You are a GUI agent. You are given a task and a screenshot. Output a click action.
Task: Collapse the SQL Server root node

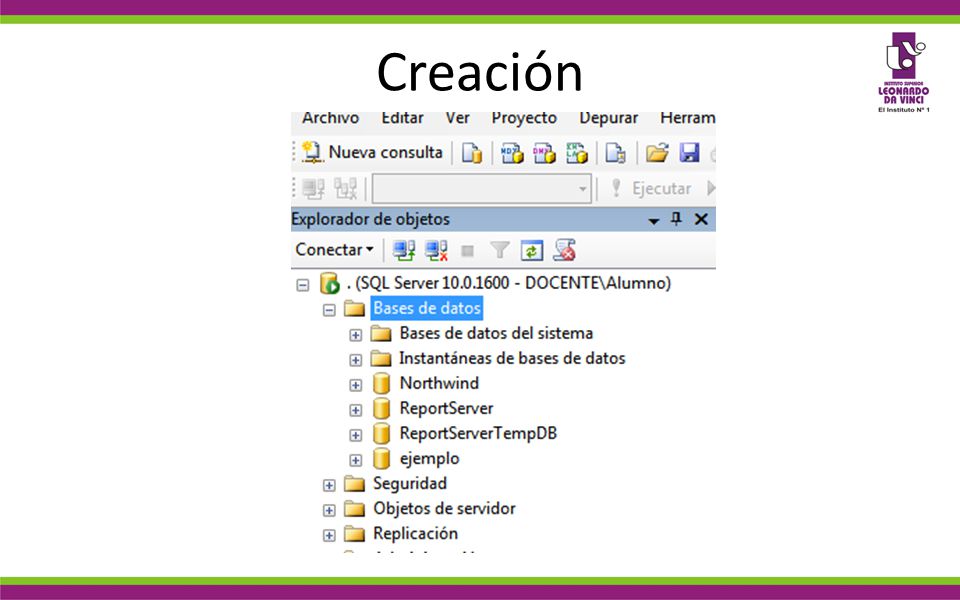click(302, 285)
